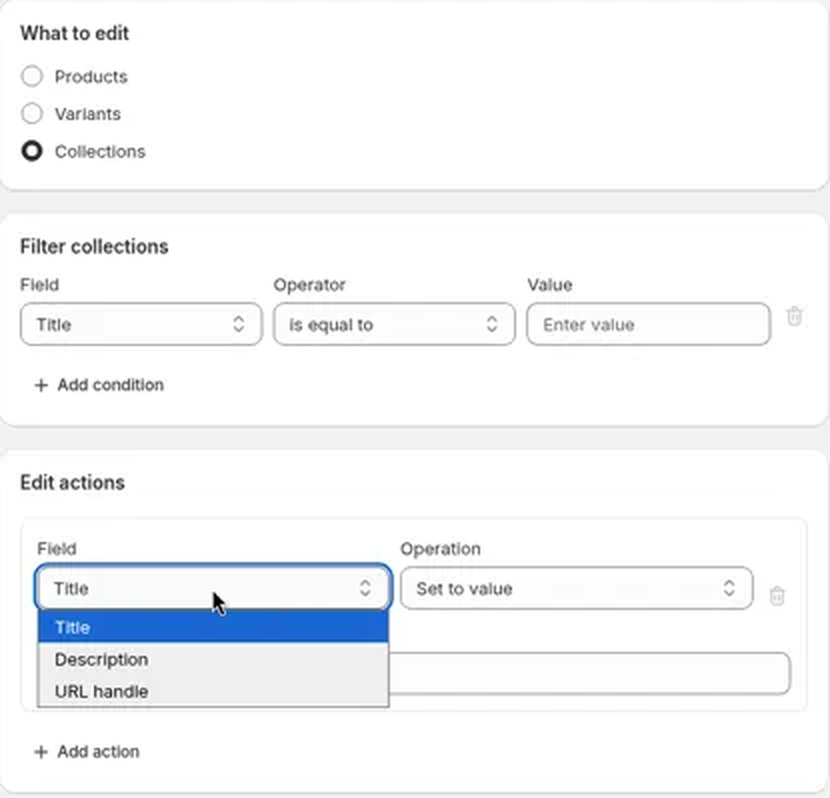Choose Title option in dropdown list
The height and width of the screenshot is (798, 830).
pyautogui.click(x=213, y=627)
